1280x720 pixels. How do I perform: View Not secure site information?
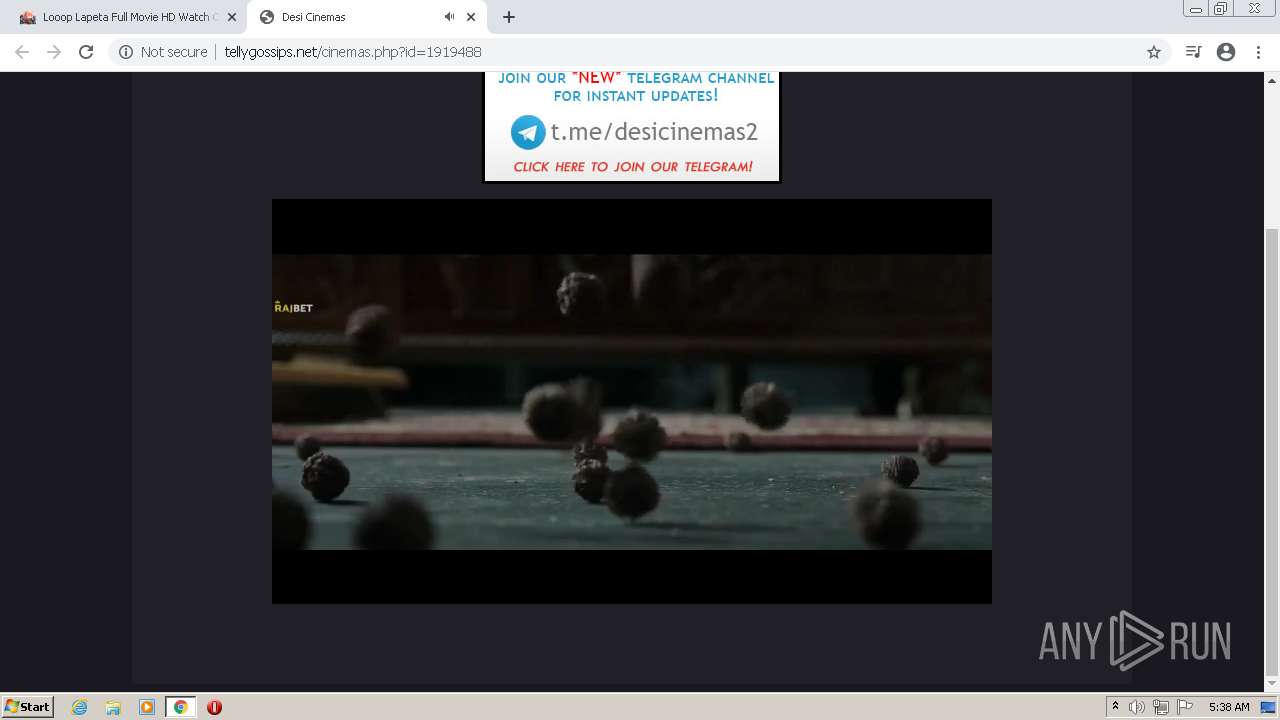(x=163, y=52)
